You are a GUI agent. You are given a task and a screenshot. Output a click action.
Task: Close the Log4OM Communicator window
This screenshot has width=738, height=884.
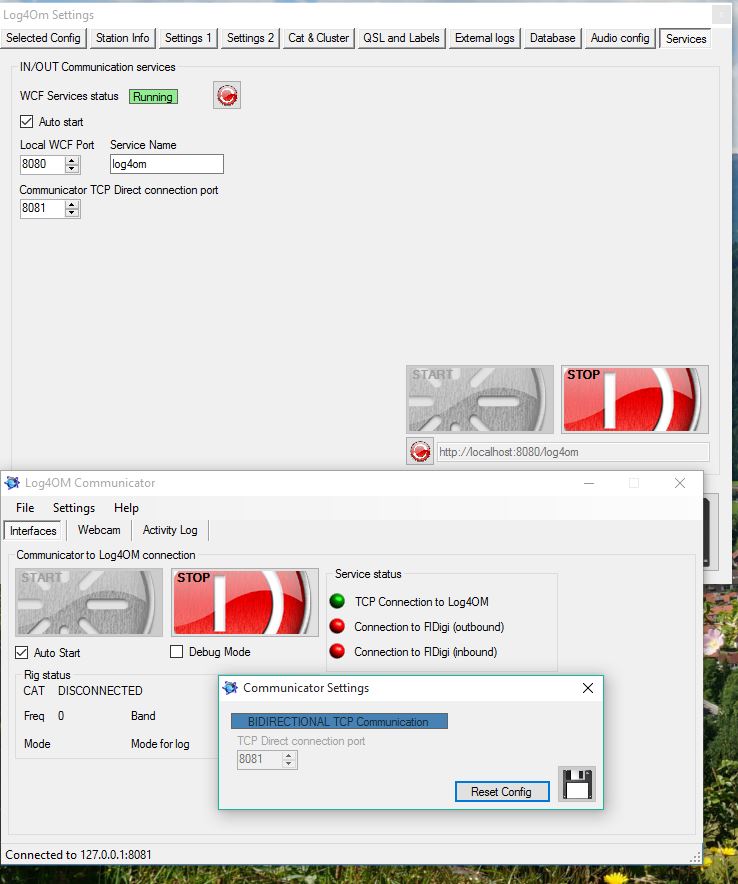[680, 483]
